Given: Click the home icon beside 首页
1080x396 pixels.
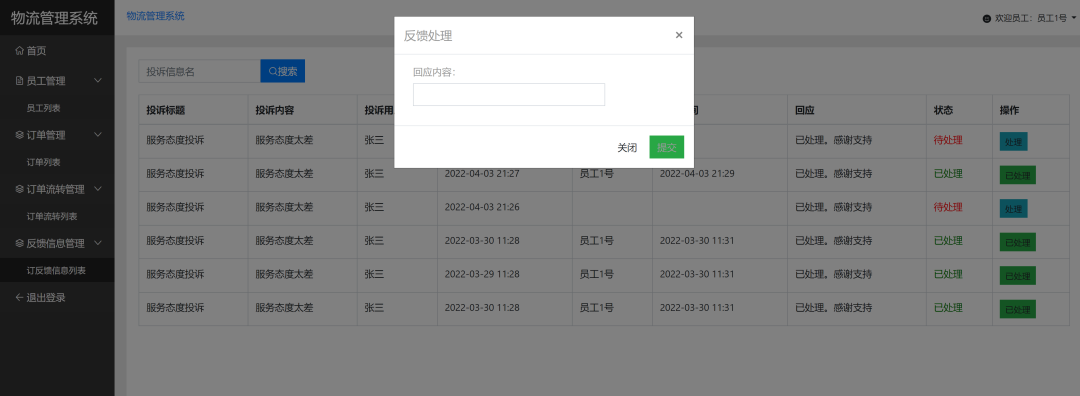Looking at the screenshot, I should coord(19,50).
